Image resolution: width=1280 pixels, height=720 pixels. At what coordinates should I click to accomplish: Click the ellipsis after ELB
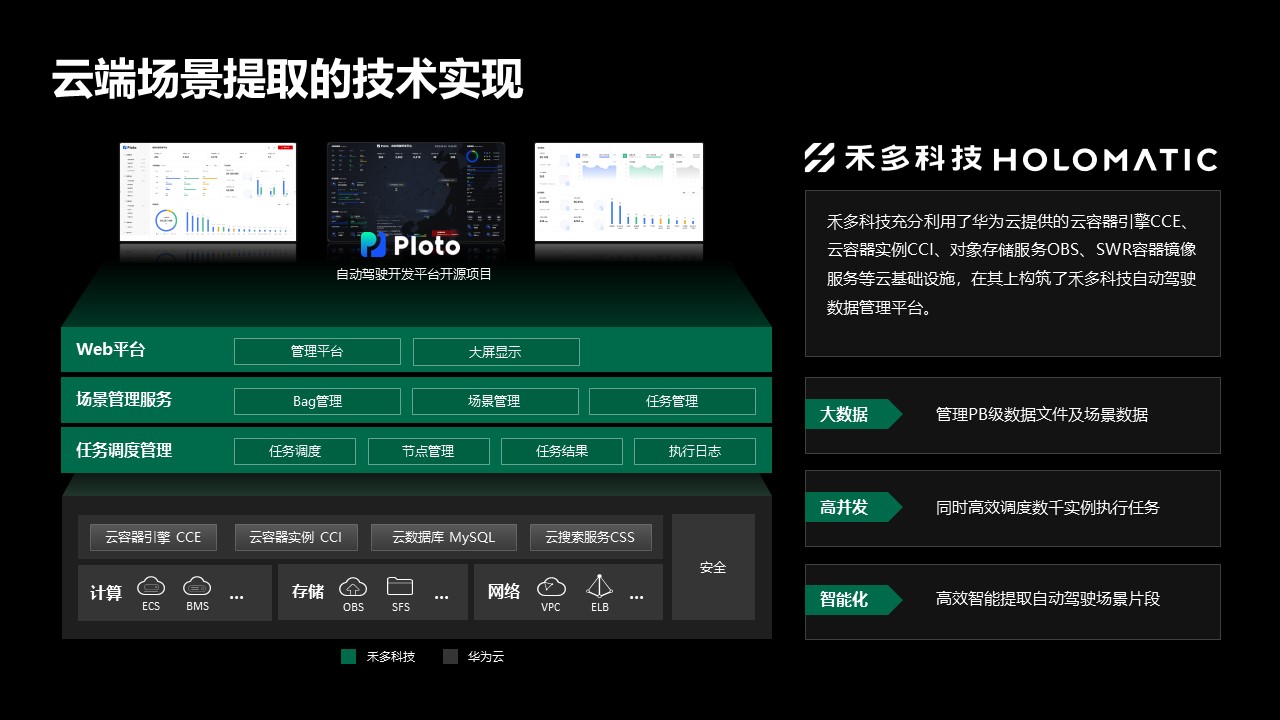pos(637,597)
